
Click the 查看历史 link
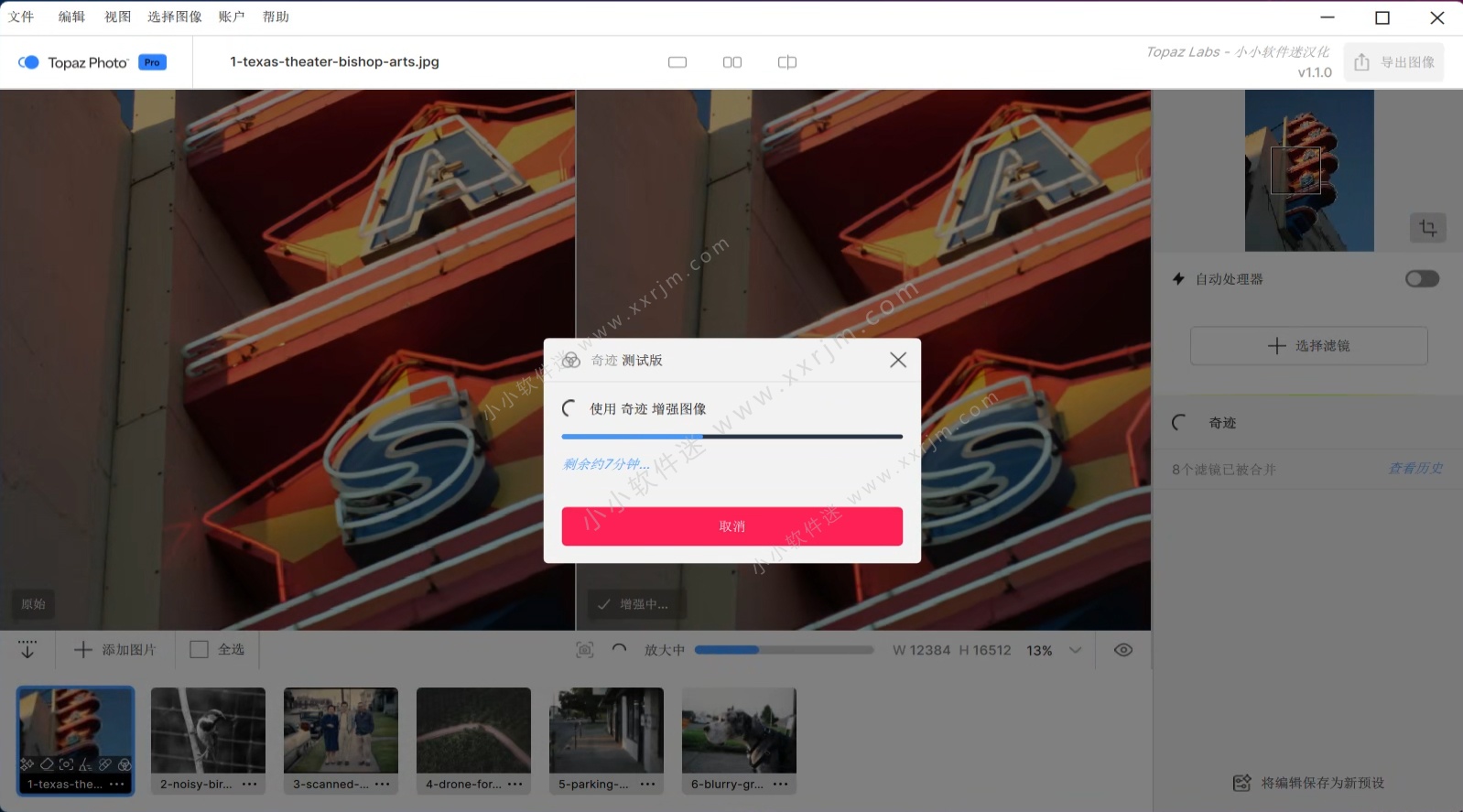pos(1414,469)
